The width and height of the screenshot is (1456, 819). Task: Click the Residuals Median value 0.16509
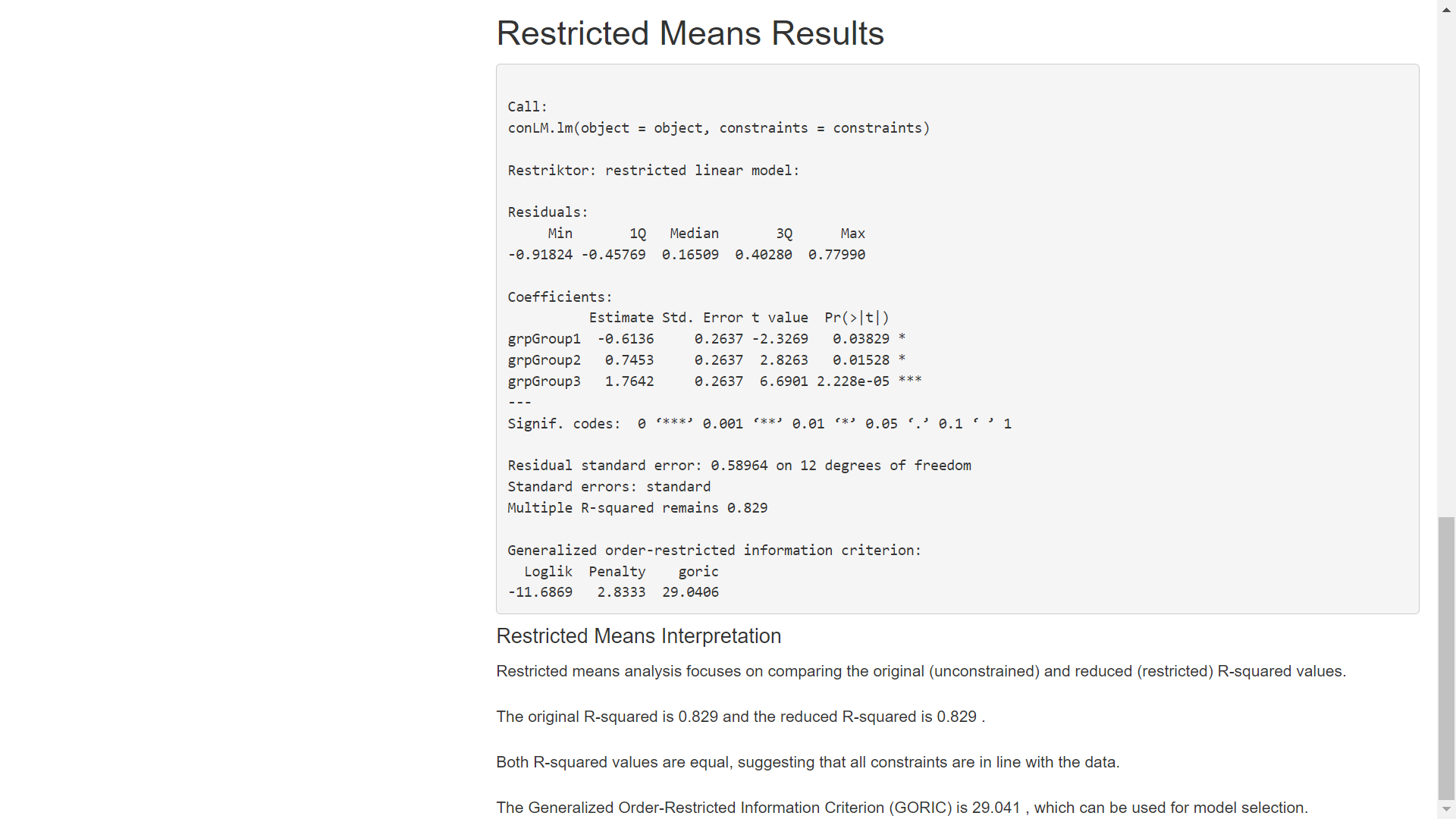click(x=690, y=255)
